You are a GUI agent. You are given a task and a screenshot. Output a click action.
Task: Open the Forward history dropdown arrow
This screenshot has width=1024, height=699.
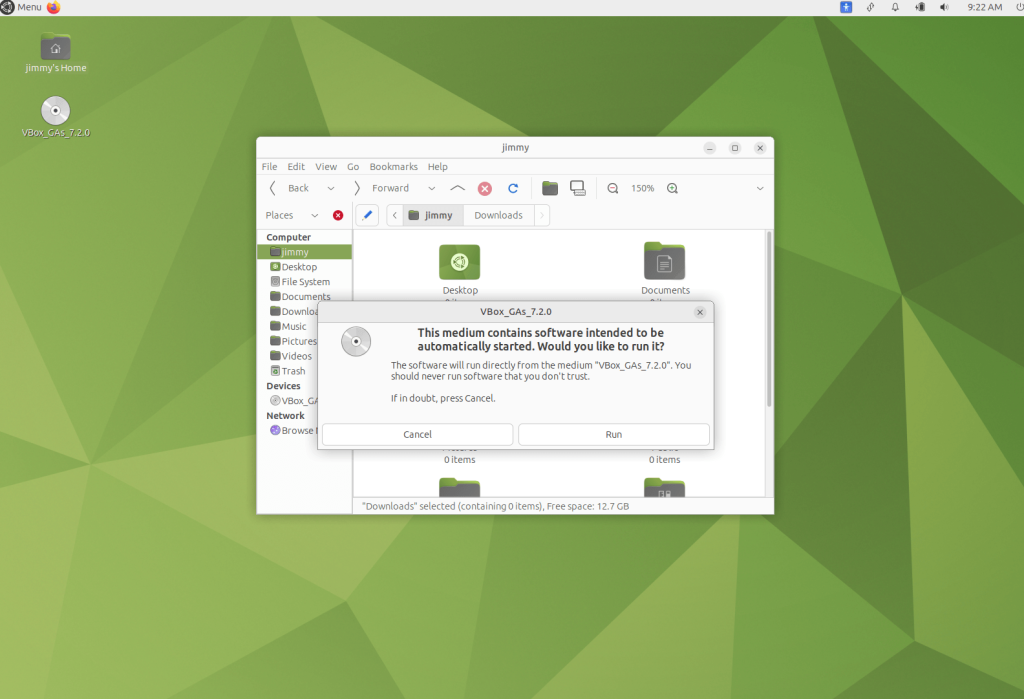click(432, 188)
